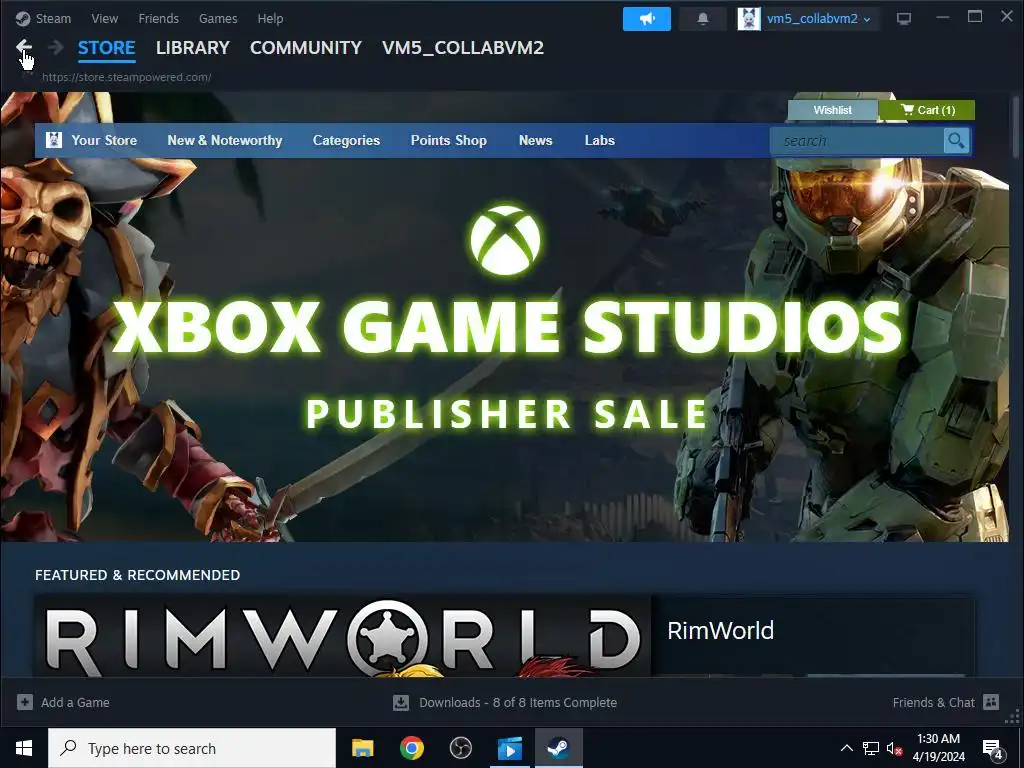Launch Google Chrome from the taskbar

pyautogui.click(x=411, y=748)
